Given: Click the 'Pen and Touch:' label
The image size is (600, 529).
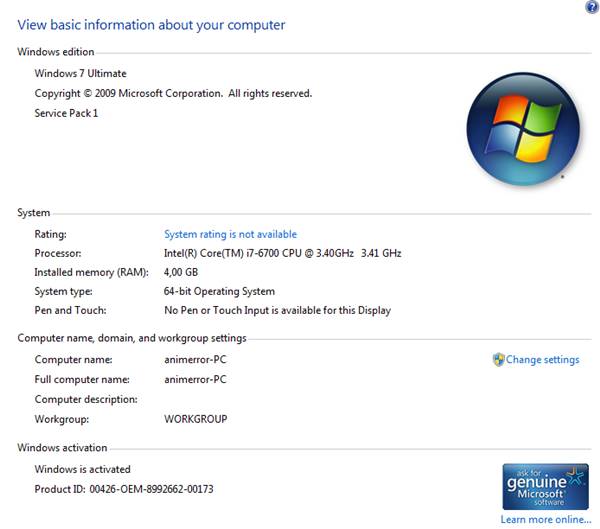Looking at the screenshot, I should (70, 310).
